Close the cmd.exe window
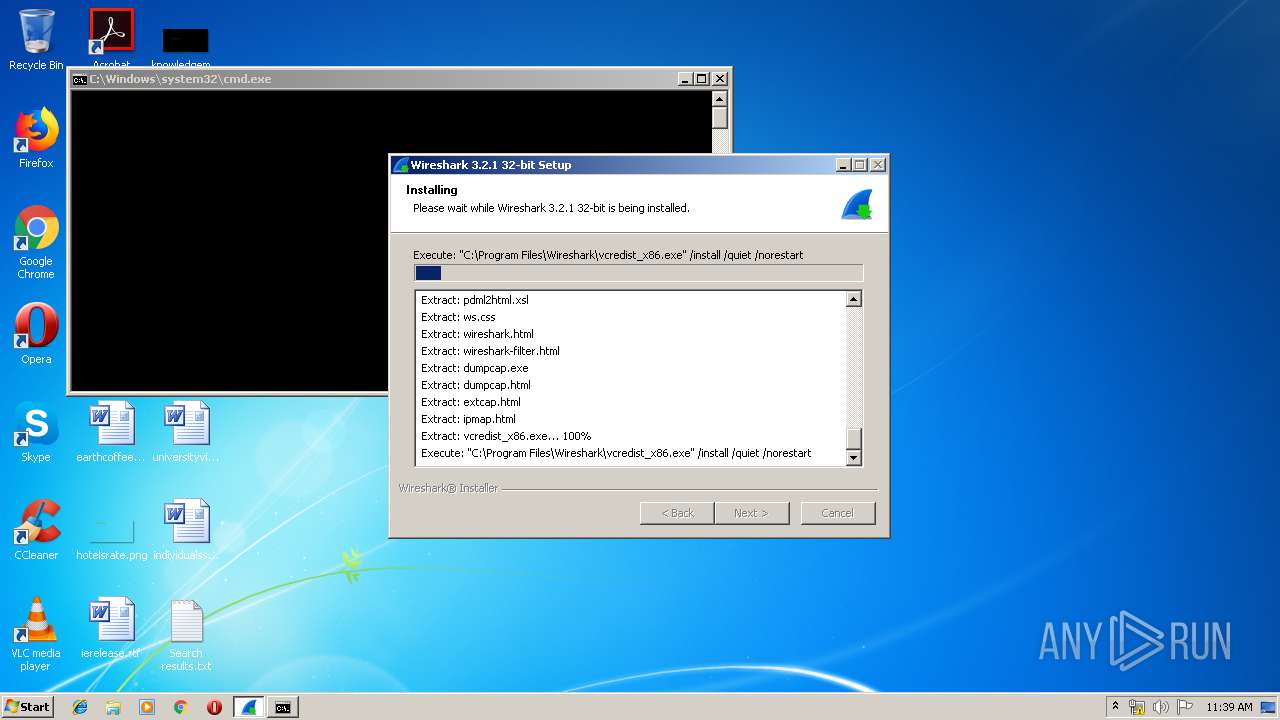1280x720 pixels. pos(720,79)
